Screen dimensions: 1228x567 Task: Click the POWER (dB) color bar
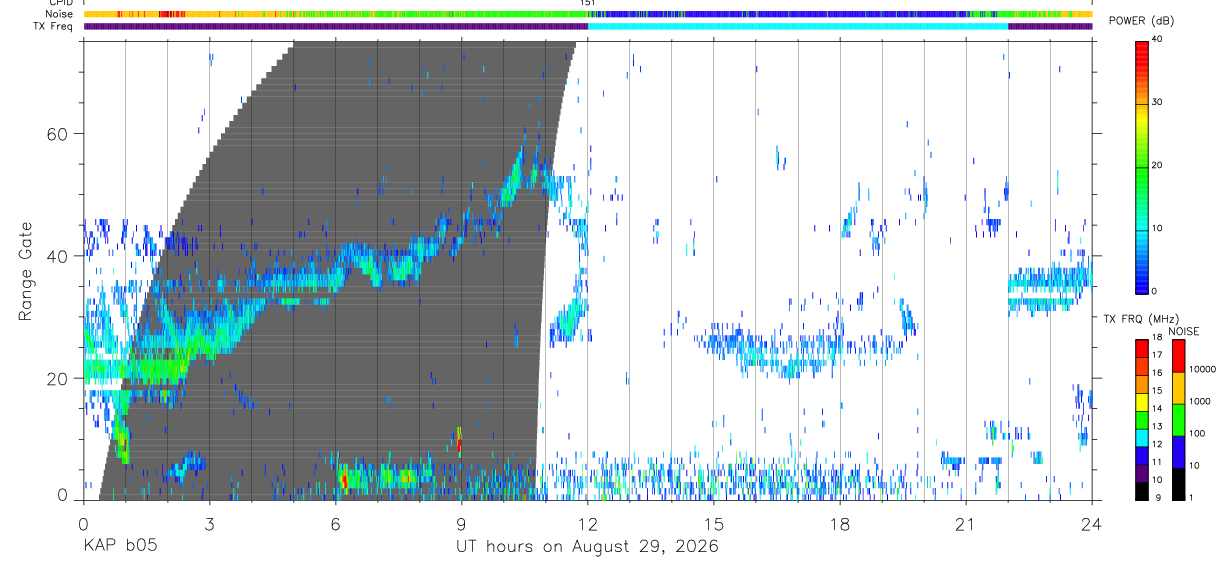pyautogui.click(x=1141, y=166)
